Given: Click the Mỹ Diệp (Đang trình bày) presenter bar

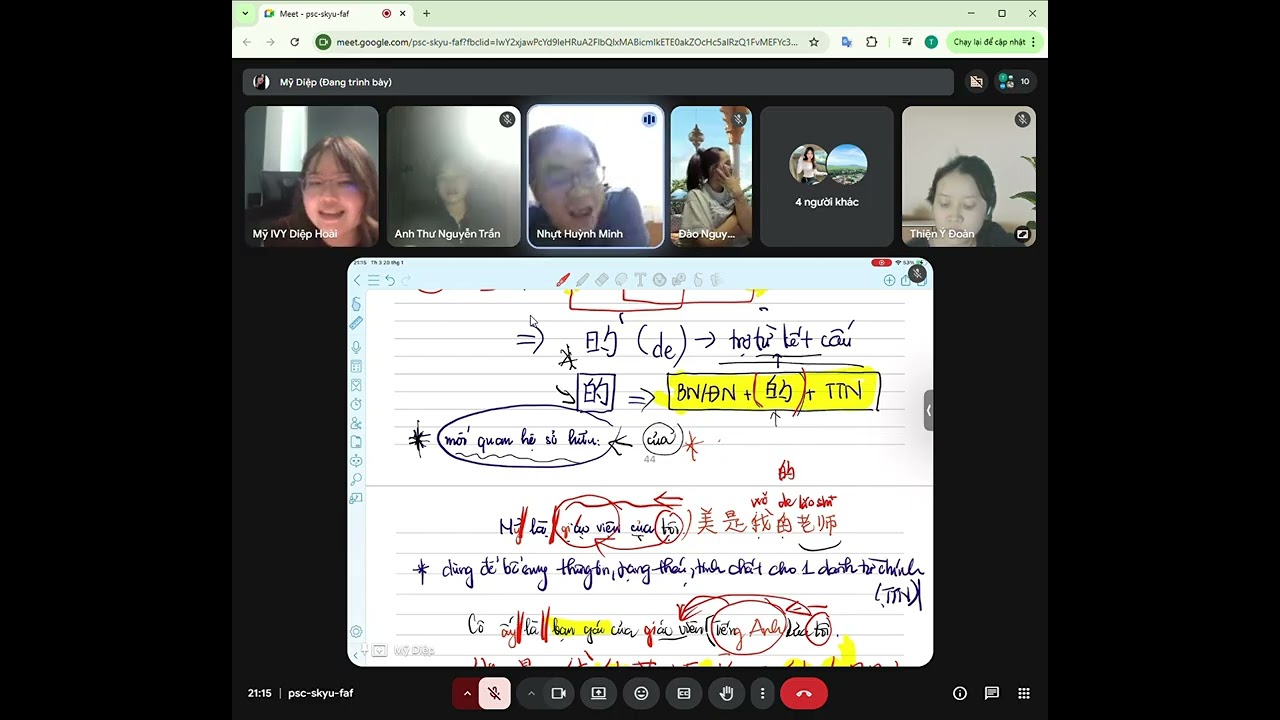Looking at the screenshot, I should (x=598, y=82).
